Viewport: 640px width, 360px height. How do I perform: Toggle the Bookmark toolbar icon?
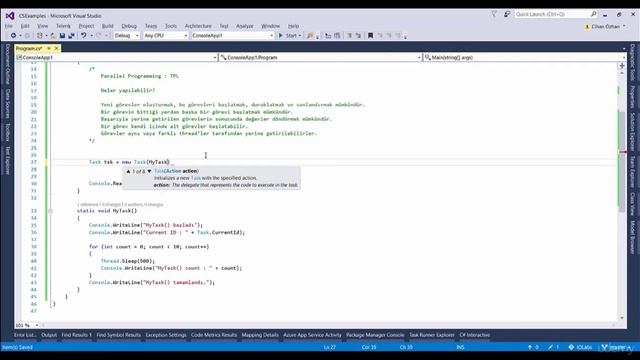pyautogui.click(x=370, y=36)
